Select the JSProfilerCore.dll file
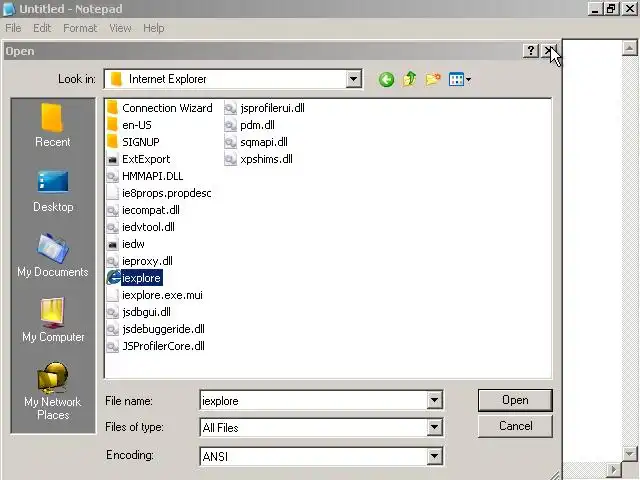This screenshot has width=640, height=480. pyautogui.click(x=156, y=346)
